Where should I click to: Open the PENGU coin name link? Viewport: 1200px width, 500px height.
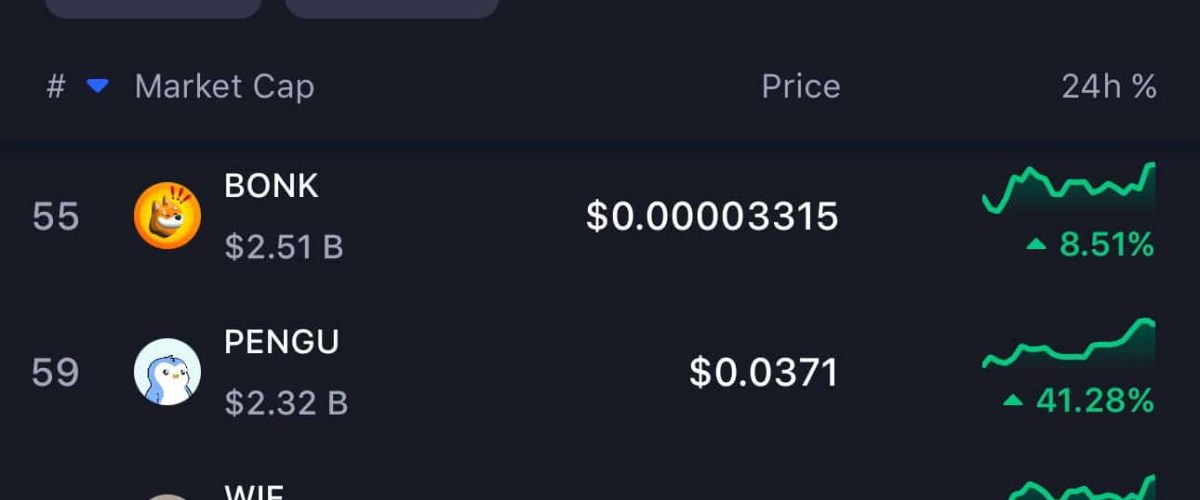click(x=281, y=342)
